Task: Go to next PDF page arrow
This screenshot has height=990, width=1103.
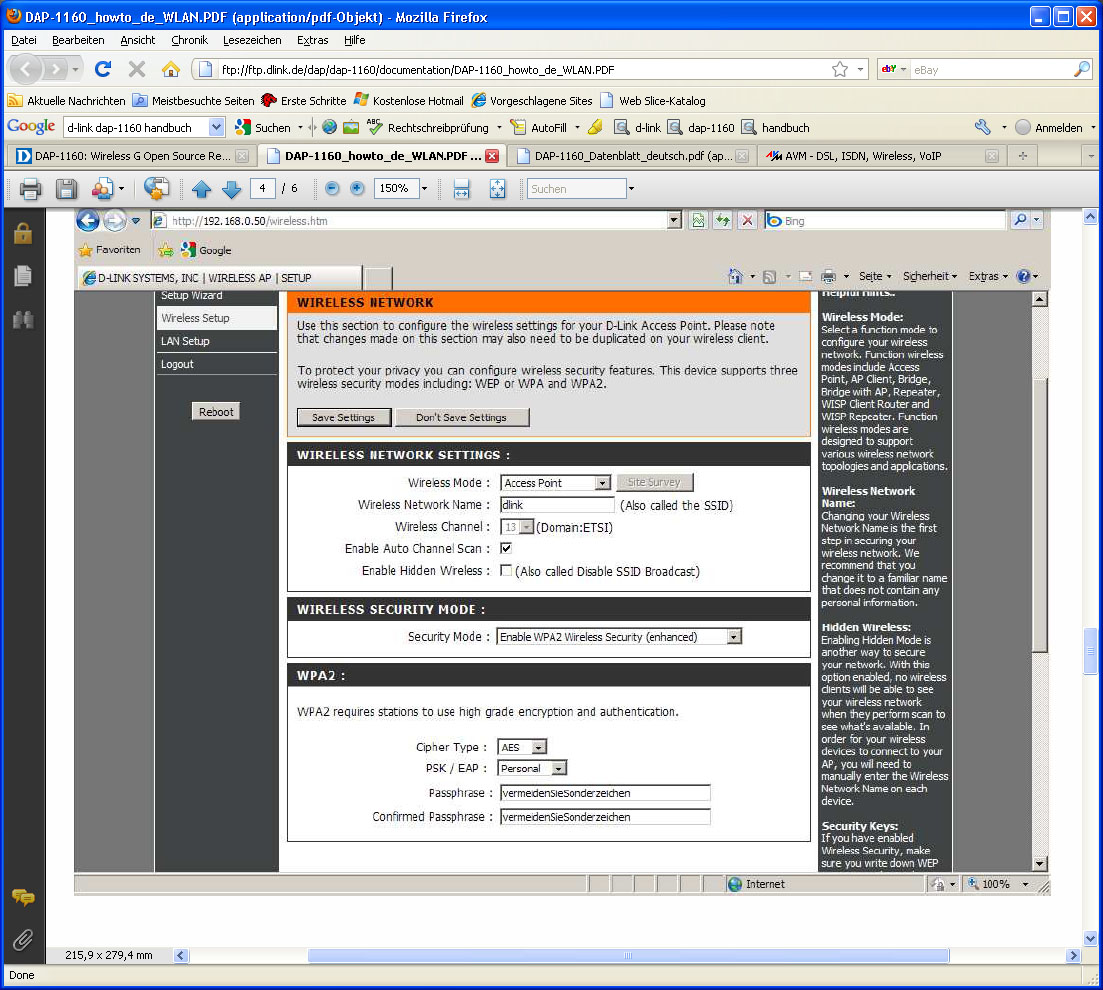Action: click(231, 189)
